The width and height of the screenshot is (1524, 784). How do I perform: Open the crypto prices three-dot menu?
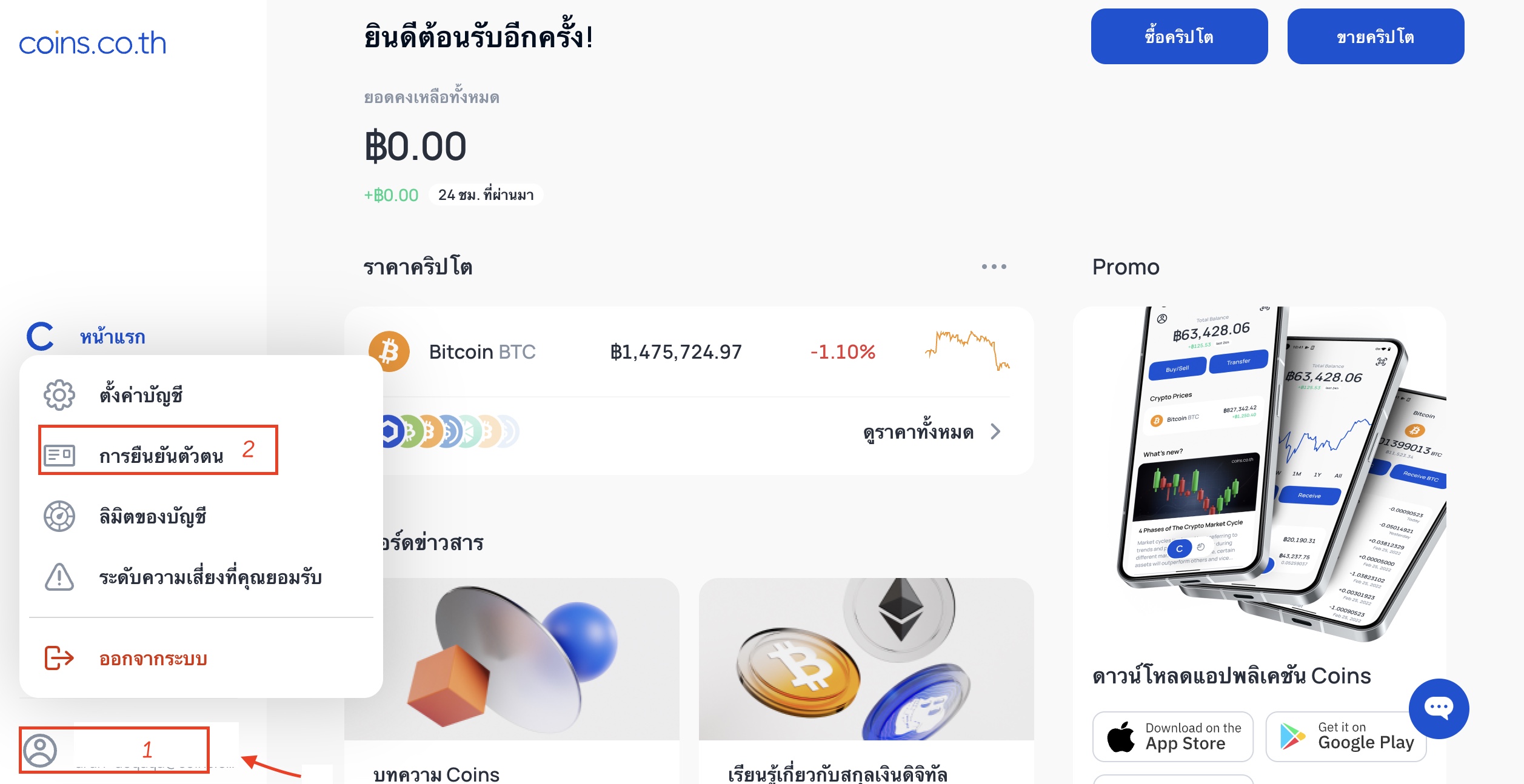pyautogui.click(x=994, y=267)
